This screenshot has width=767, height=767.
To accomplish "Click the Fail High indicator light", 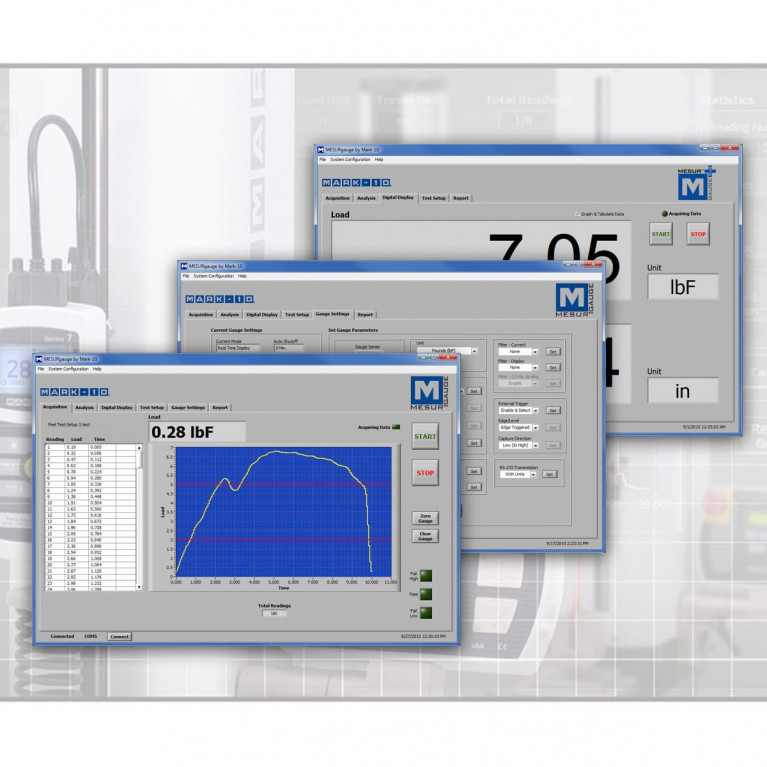I will [x=426, y=576].
